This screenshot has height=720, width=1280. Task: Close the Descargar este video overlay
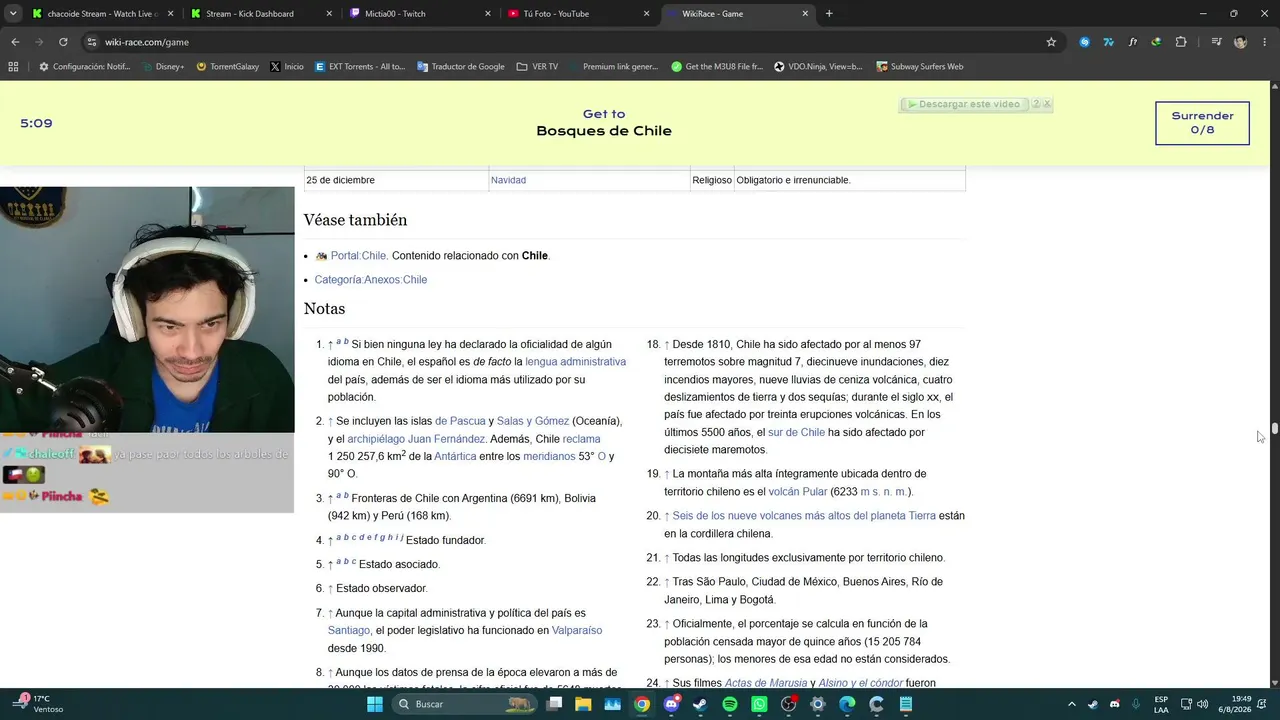pos(1047,104)
